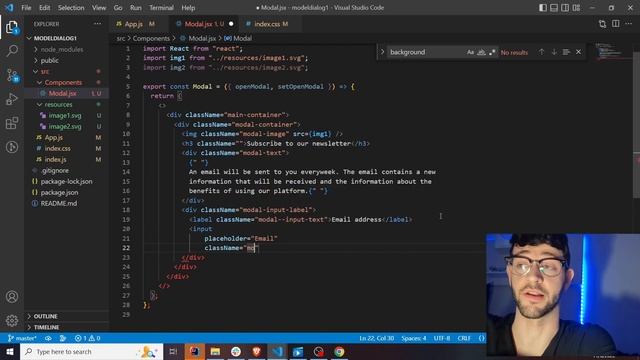Viewport: 640px width, 360px height.
Task: Open the Terminal menu
Action: 161,8
